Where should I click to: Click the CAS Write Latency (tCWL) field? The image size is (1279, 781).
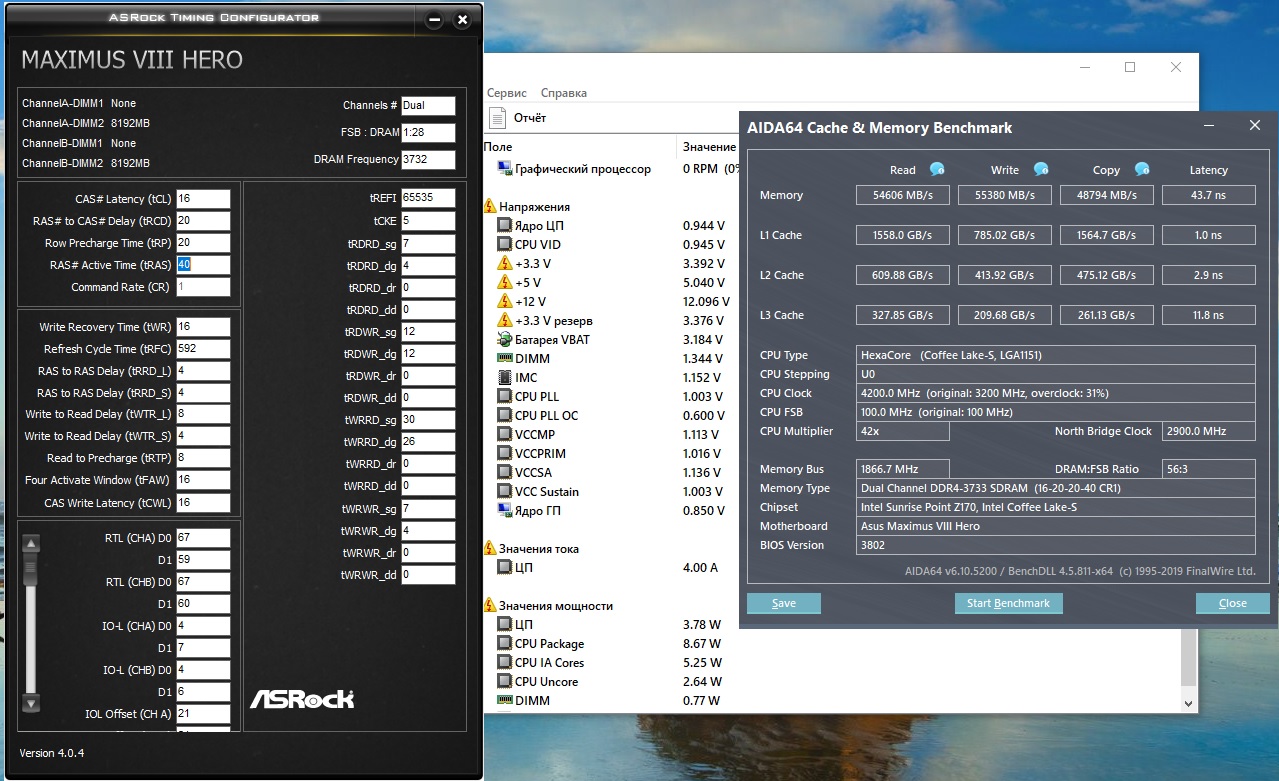click(203, 502)
